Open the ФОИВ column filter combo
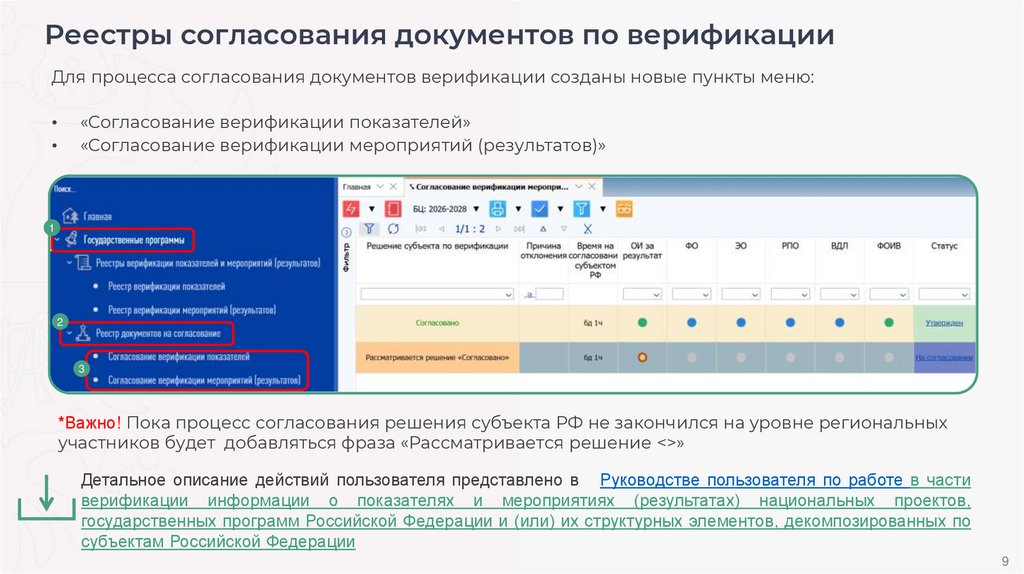 [x=889, y=295]
